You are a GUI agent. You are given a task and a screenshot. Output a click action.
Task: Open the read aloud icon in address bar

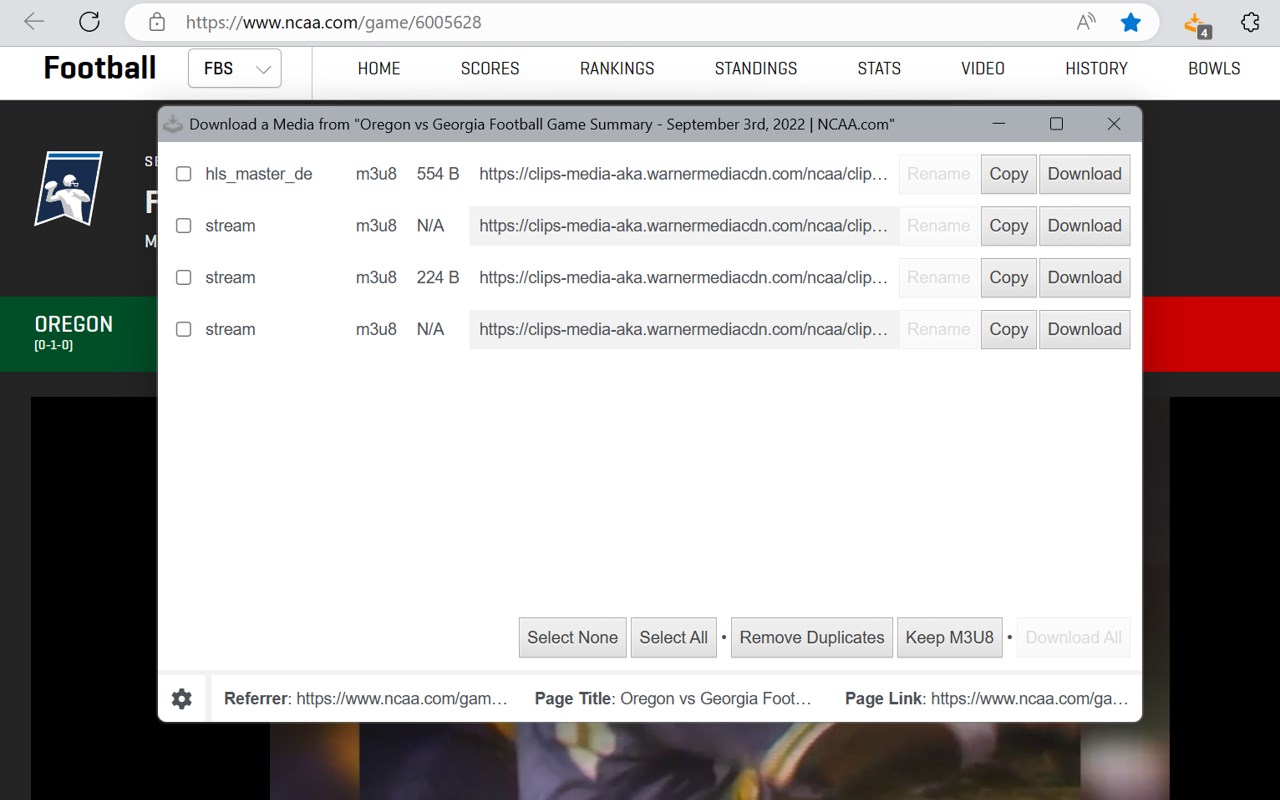pyautogui.click(x=1086, y=22)
